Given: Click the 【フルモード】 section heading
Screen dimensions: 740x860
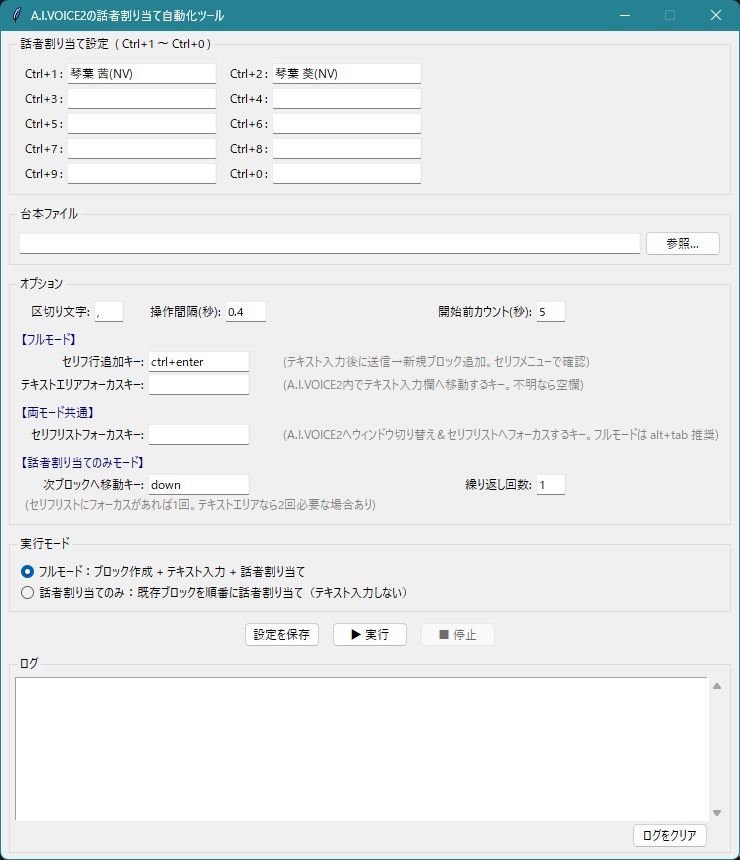Looking at the screenshot, I should coord(48,340).
